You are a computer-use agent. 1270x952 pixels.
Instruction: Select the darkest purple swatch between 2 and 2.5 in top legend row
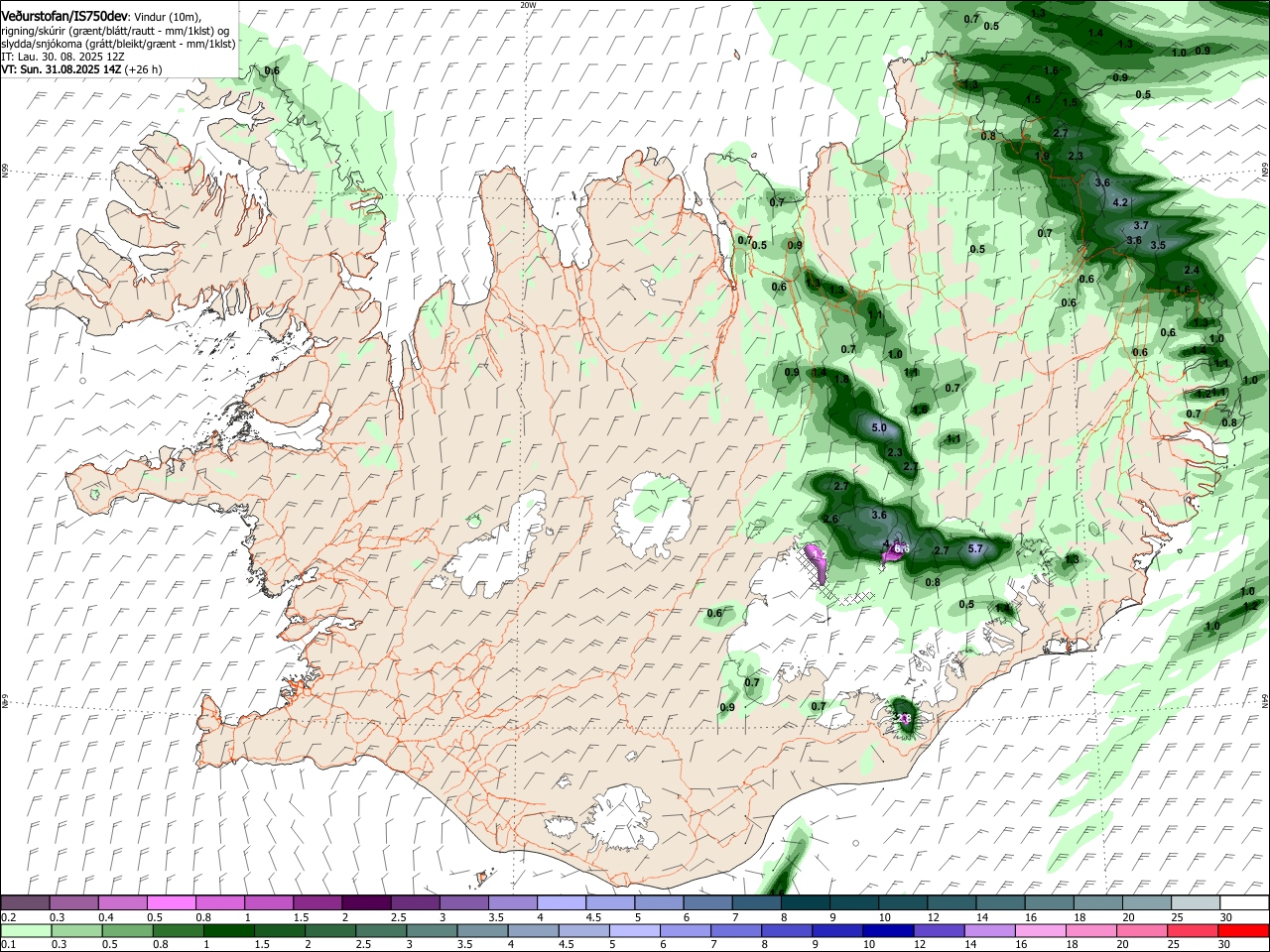[x=366, y=902]
